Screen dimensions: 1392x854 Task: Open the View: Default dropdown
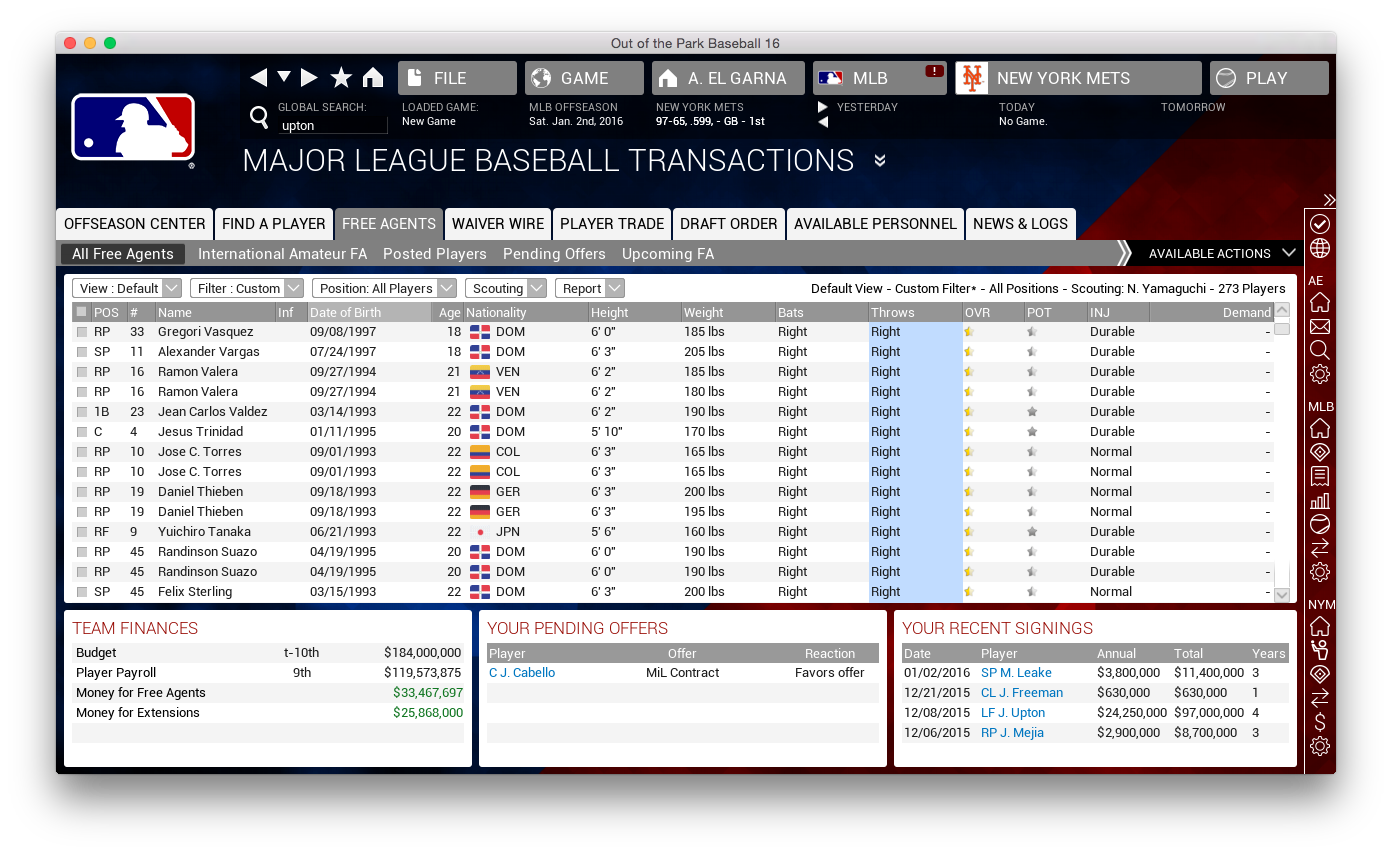coord(126,288)
